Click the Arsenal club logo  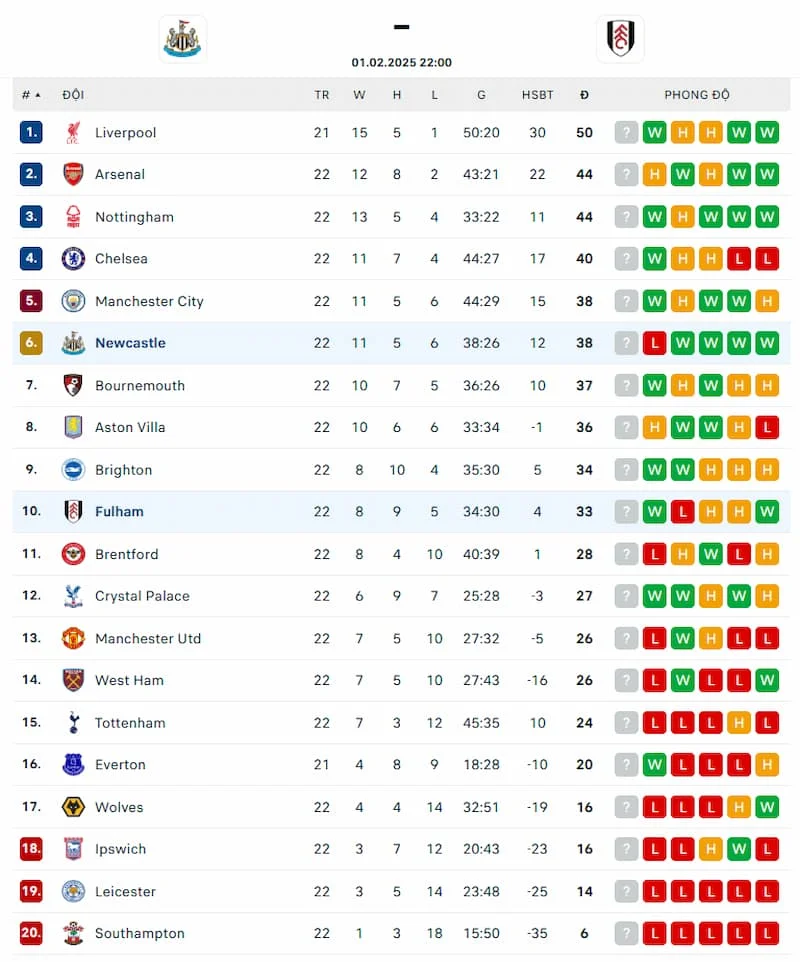(73, 174)
